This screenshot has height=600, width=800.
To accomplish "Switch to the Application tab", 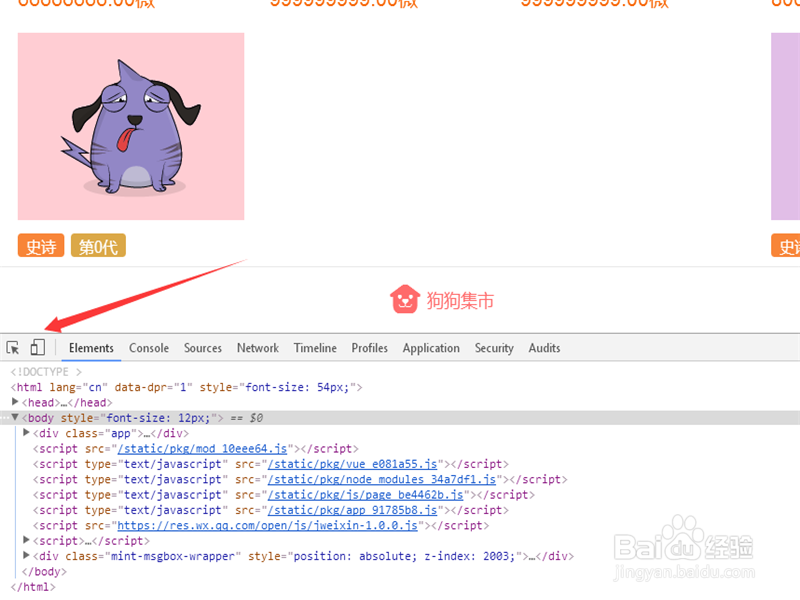I will pyautogui.click(x=431, y=348).
